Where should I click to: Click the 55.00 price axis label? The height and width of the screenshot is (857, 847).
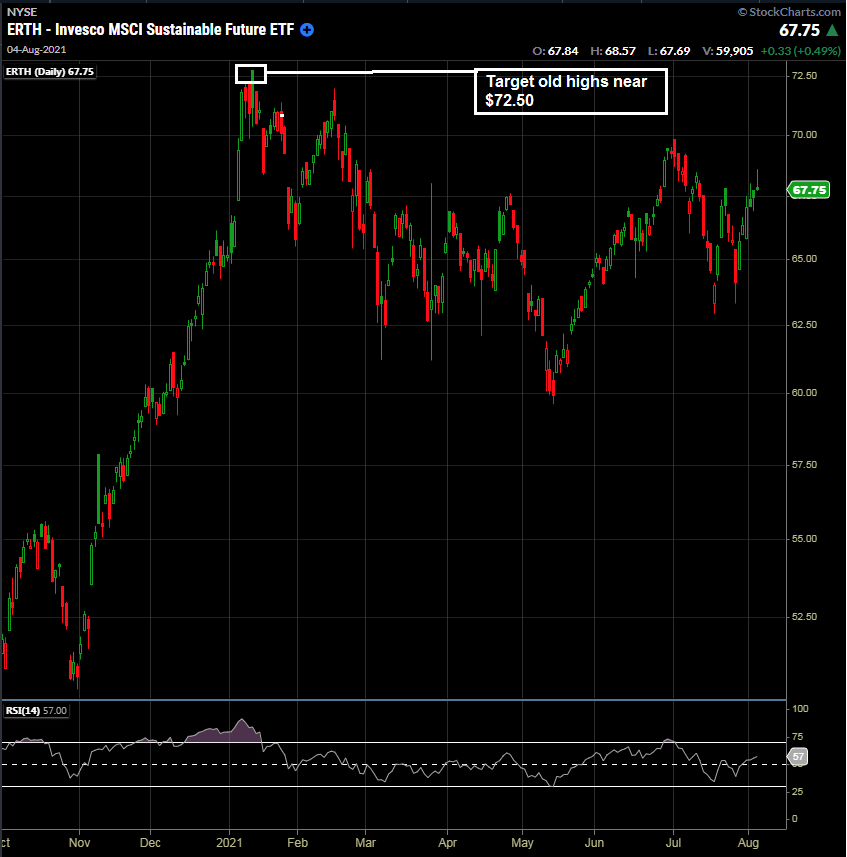804,538
